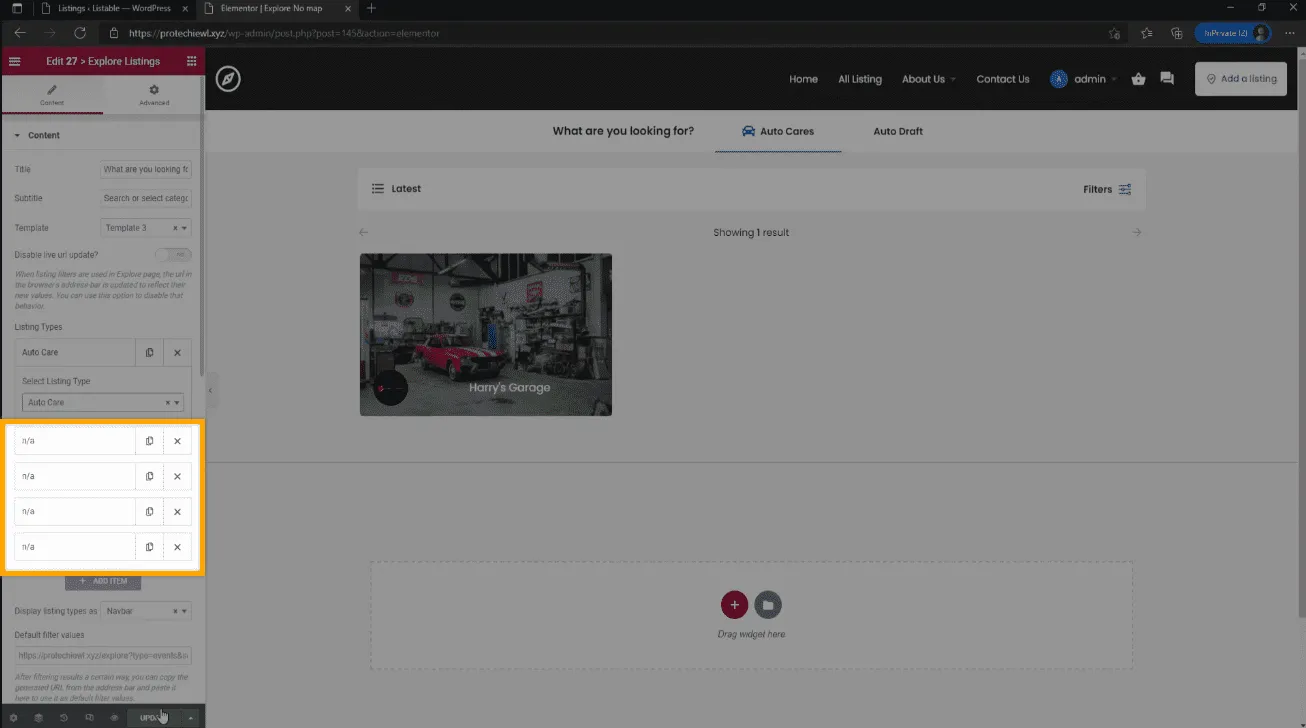Image resolution: width=1306 pixels, height=728 pixels.
Task: Open the Navigator layers icon
Action: click(x=38, y=717)
